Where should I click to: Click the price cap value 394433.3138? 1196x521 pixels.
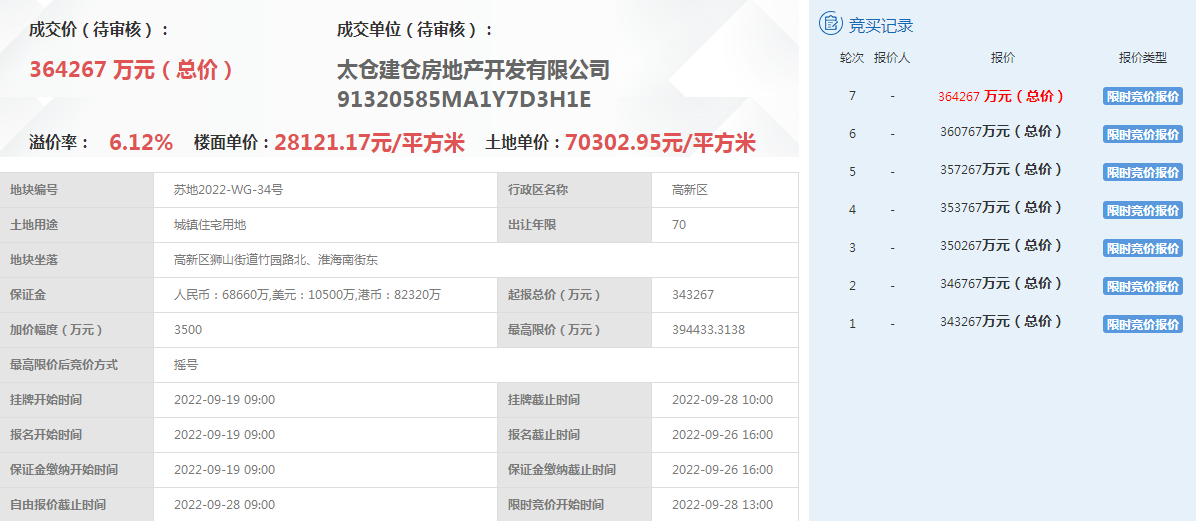[709, 330]
